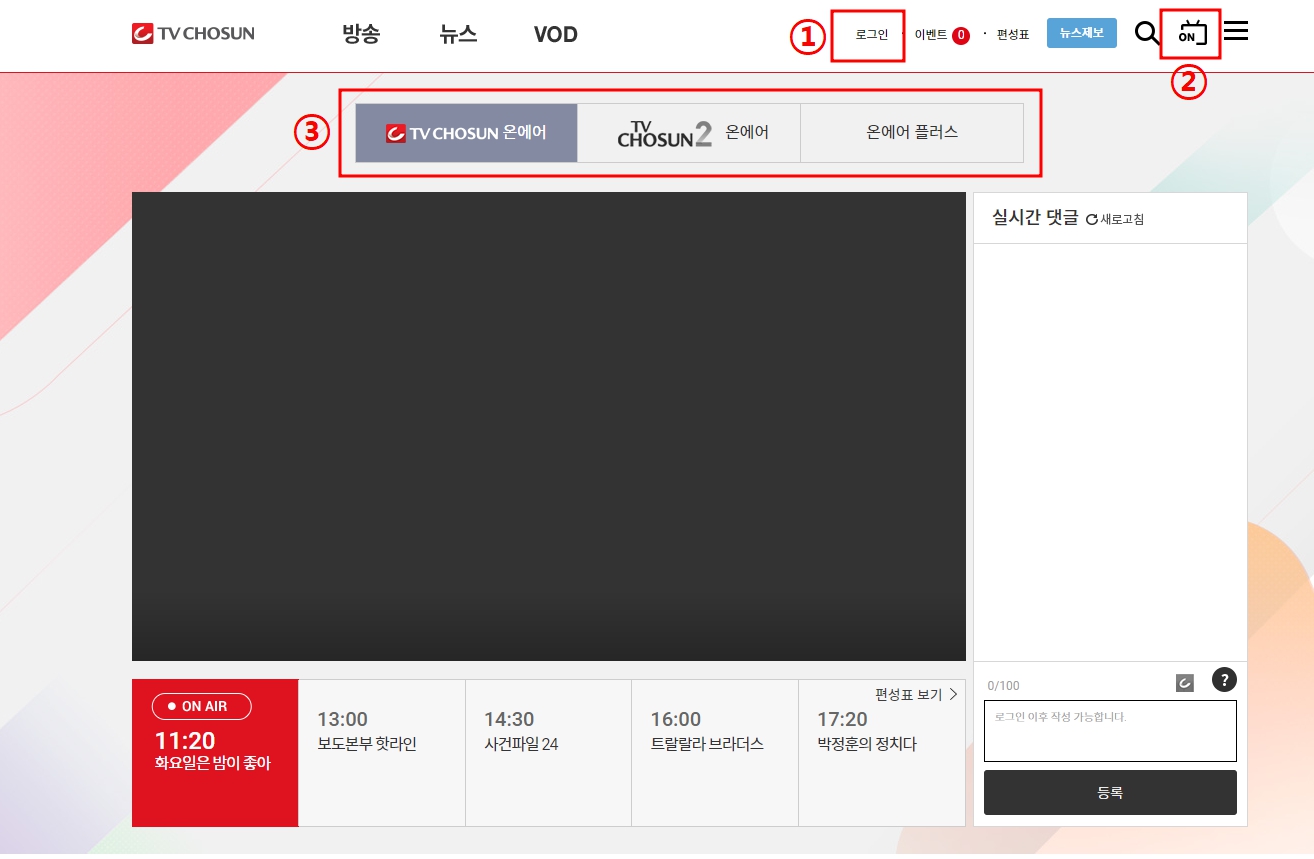Select the TV CHOSUN2 온에어 channel

pos(689,132)
